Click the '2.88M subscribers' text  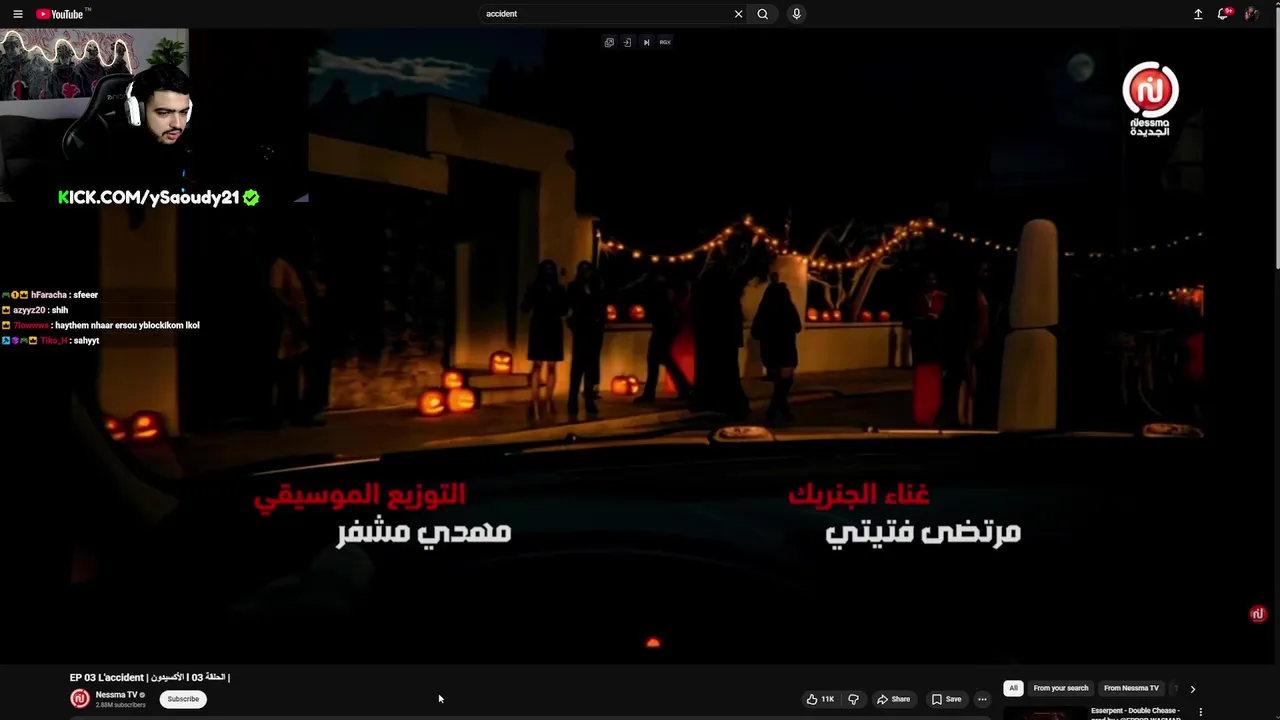tap(120, 705)
